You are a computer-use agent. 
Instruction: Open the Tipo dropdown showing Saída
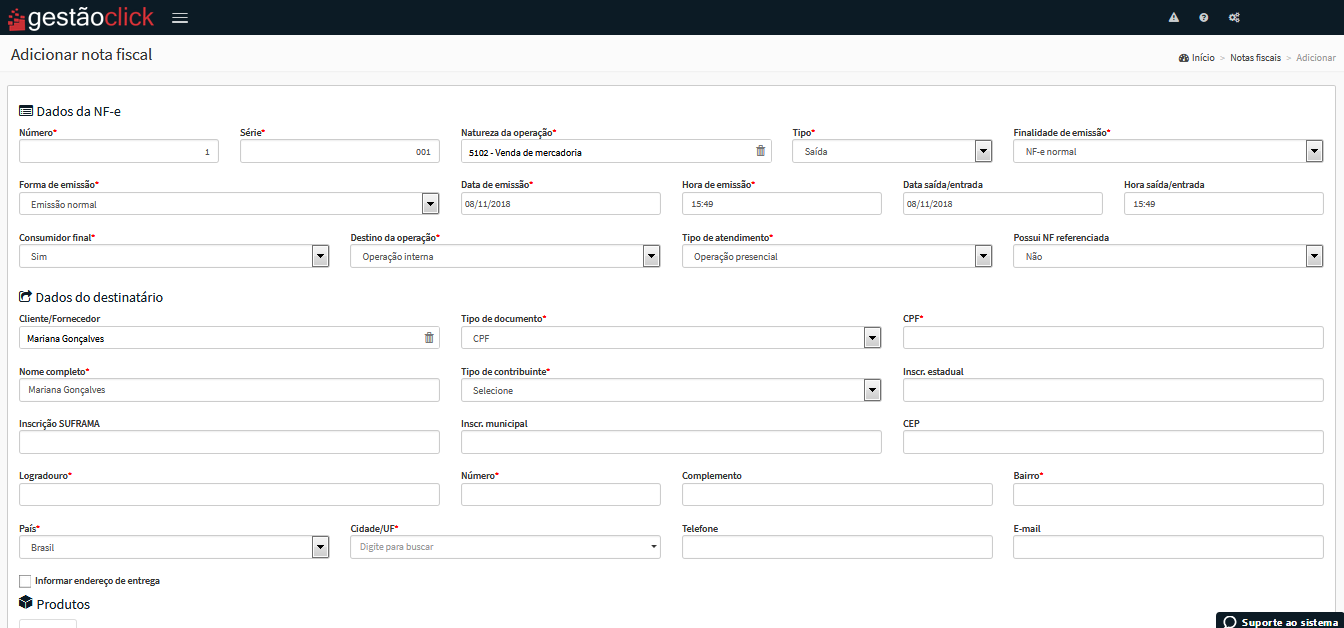(892, 151)
